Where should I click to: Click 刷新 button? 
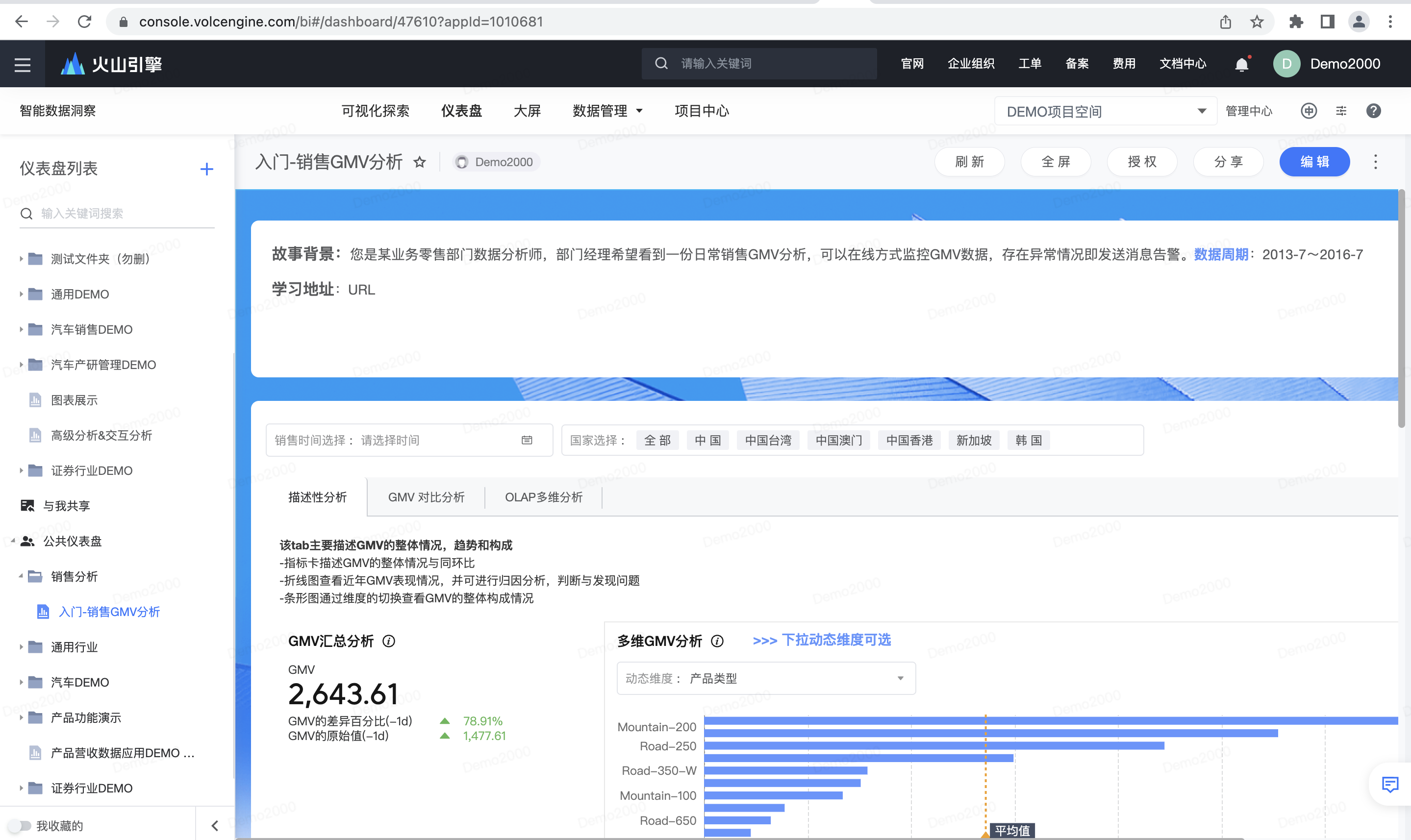coord(969,162)
